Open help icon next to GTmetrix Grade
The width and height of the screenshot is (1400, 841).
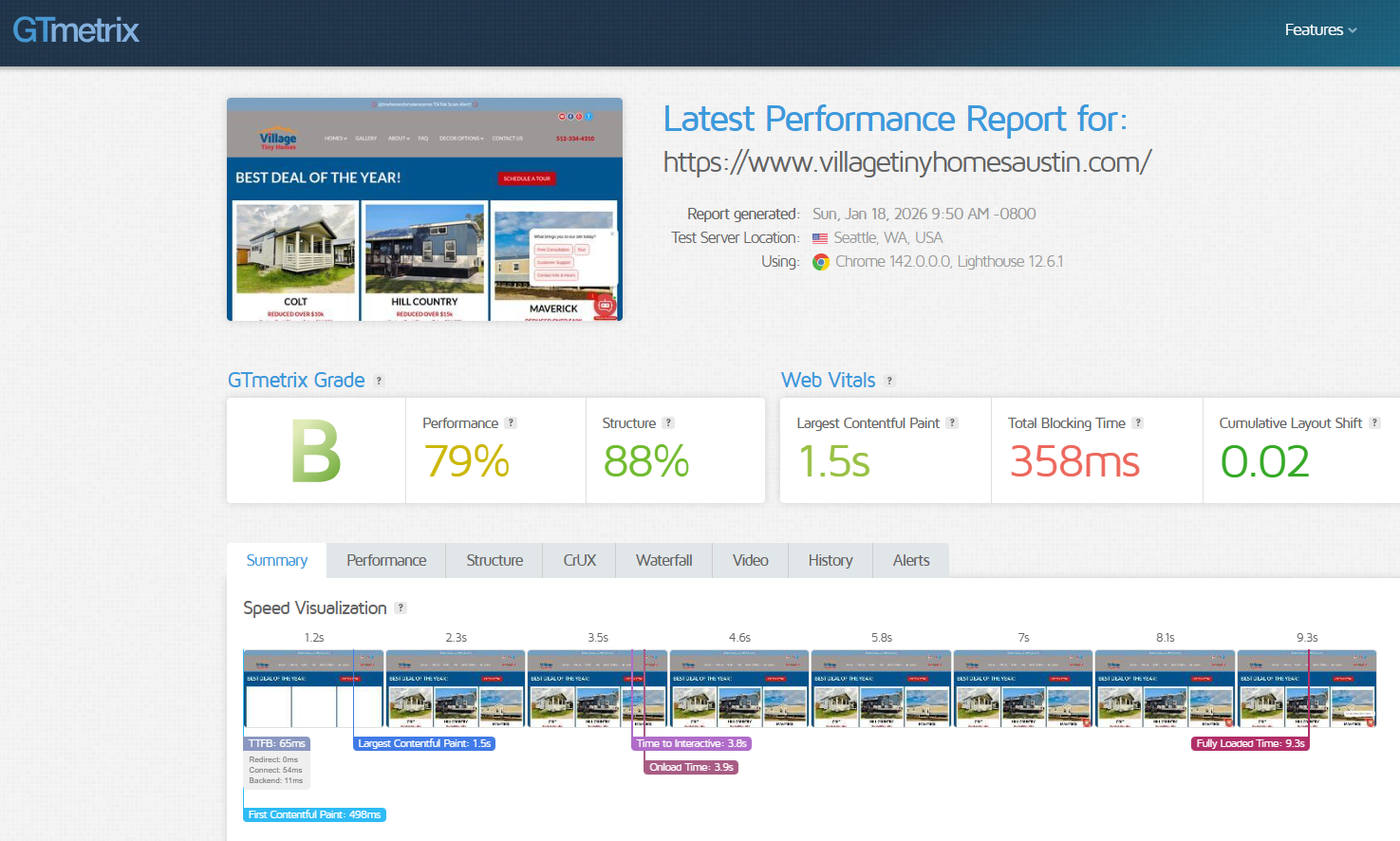point(379,381)
